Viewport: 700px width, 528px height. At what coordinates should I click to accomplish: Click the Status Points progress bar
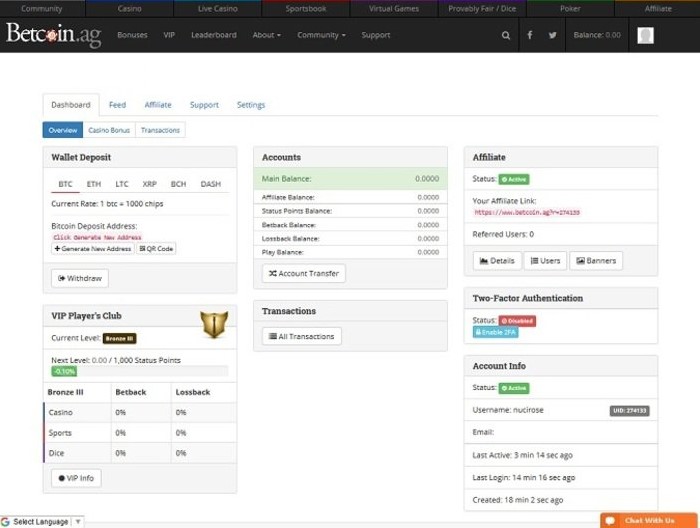point(140,371)
